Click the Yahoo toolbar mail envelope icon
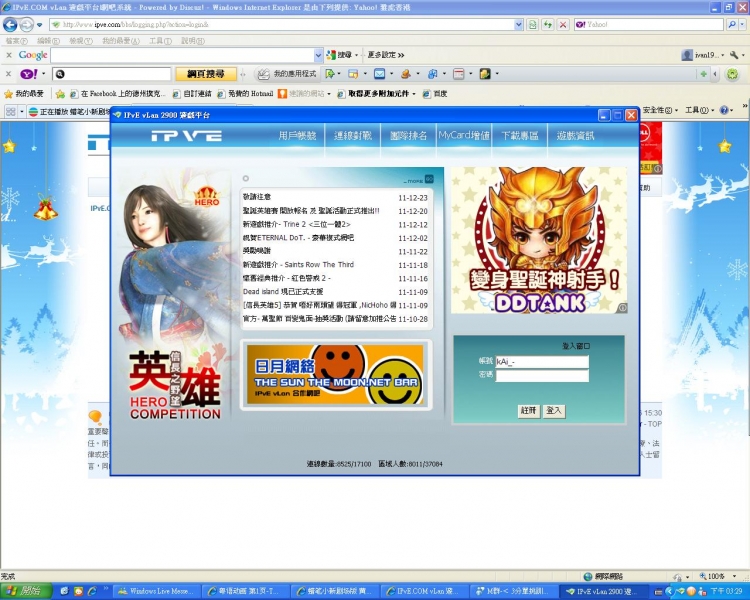The width and height of the screenshot is (750, 600). pyautogui.click(x=379, y=74)
